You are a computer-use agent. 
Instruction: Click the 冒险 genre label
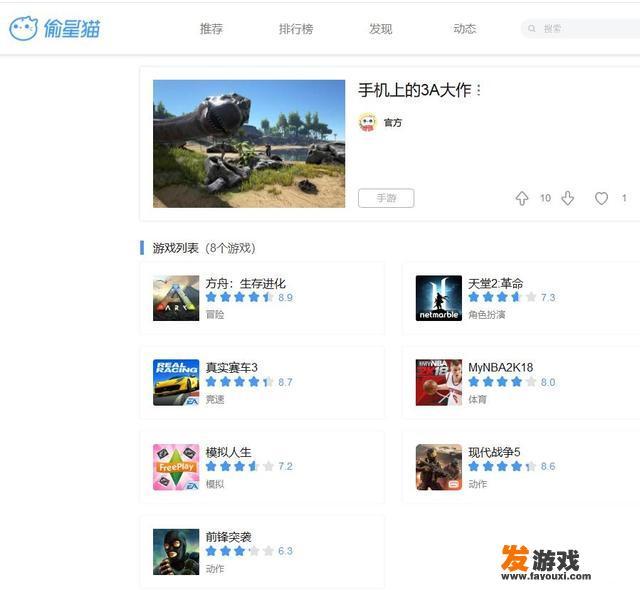(215, 315)
